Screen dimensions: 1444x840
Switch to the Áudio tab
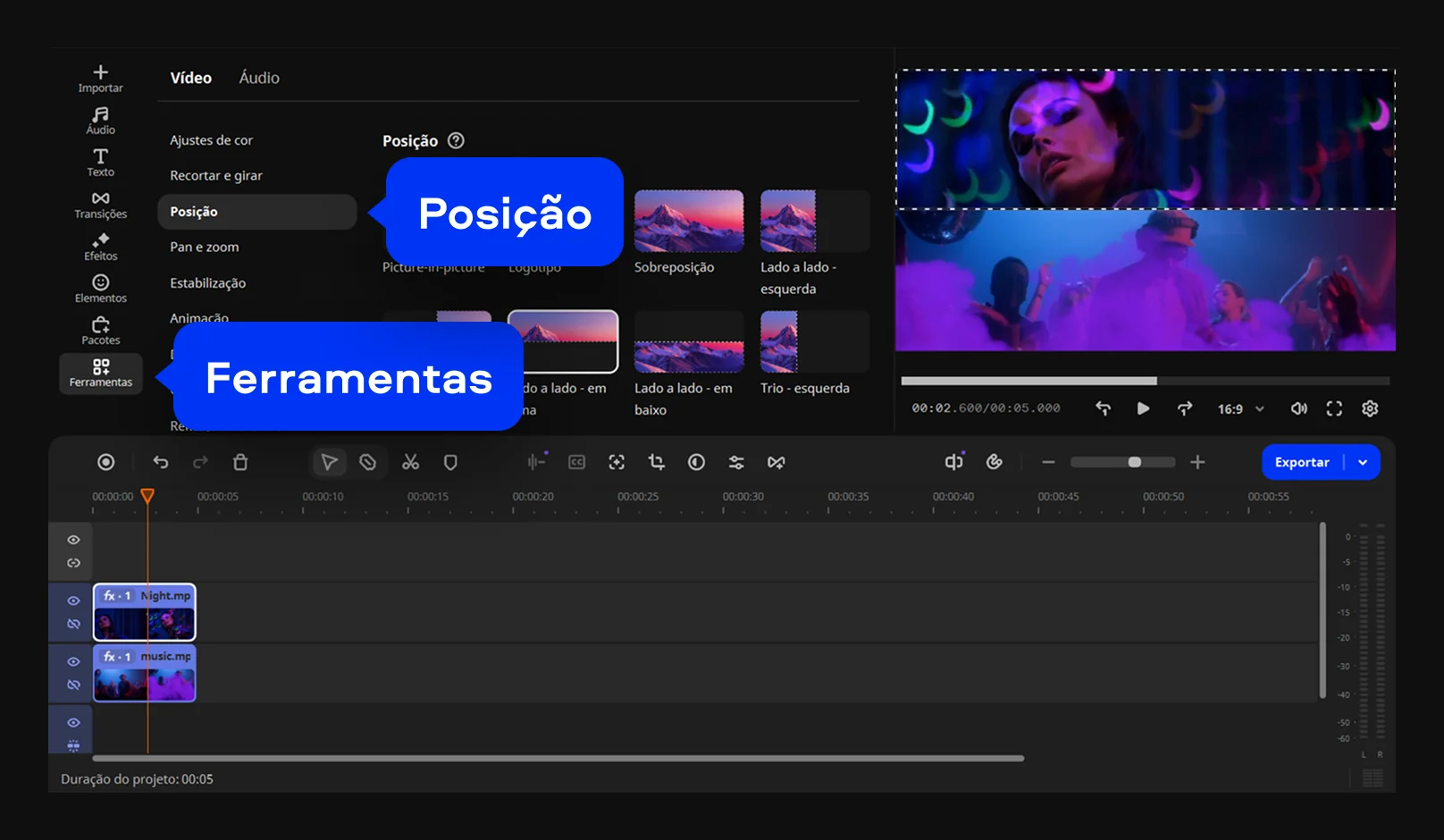259,78
